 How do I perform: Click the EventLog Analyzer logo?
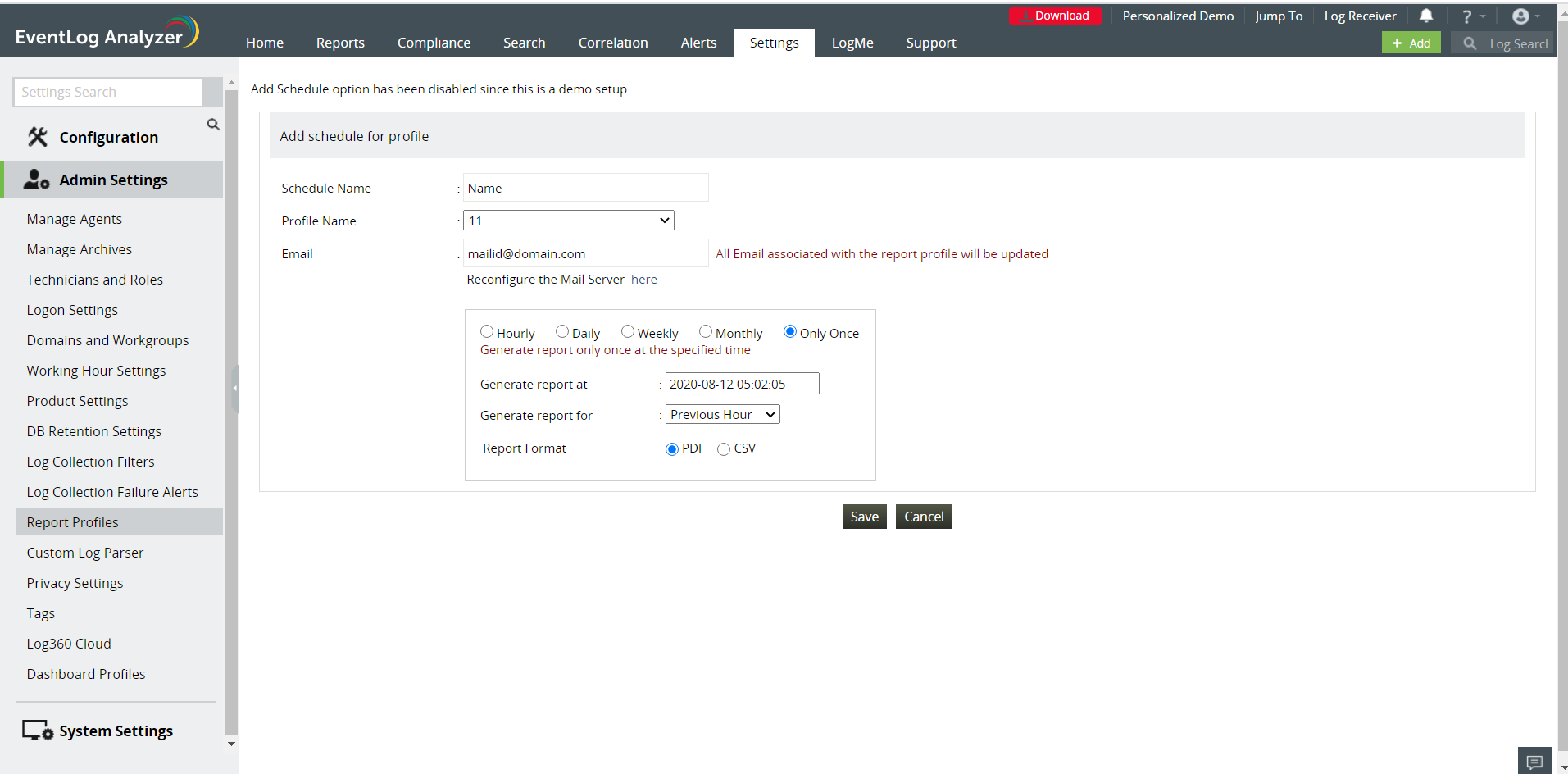point(107,34)
